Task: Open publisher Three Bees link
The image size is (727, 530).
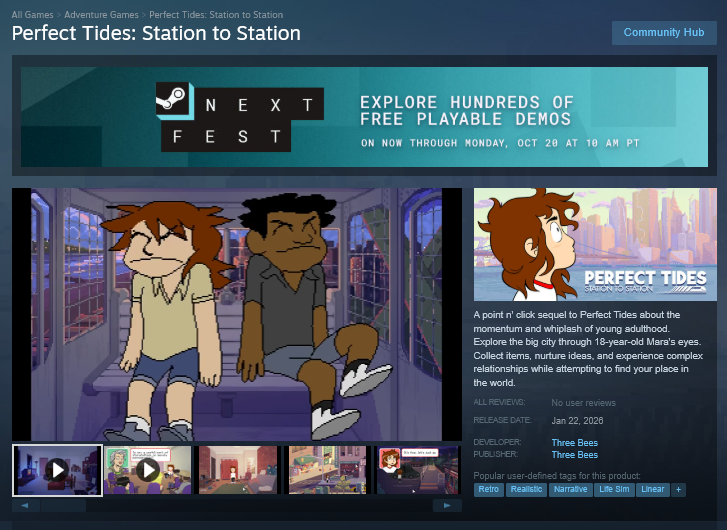Action: (574, 455)
